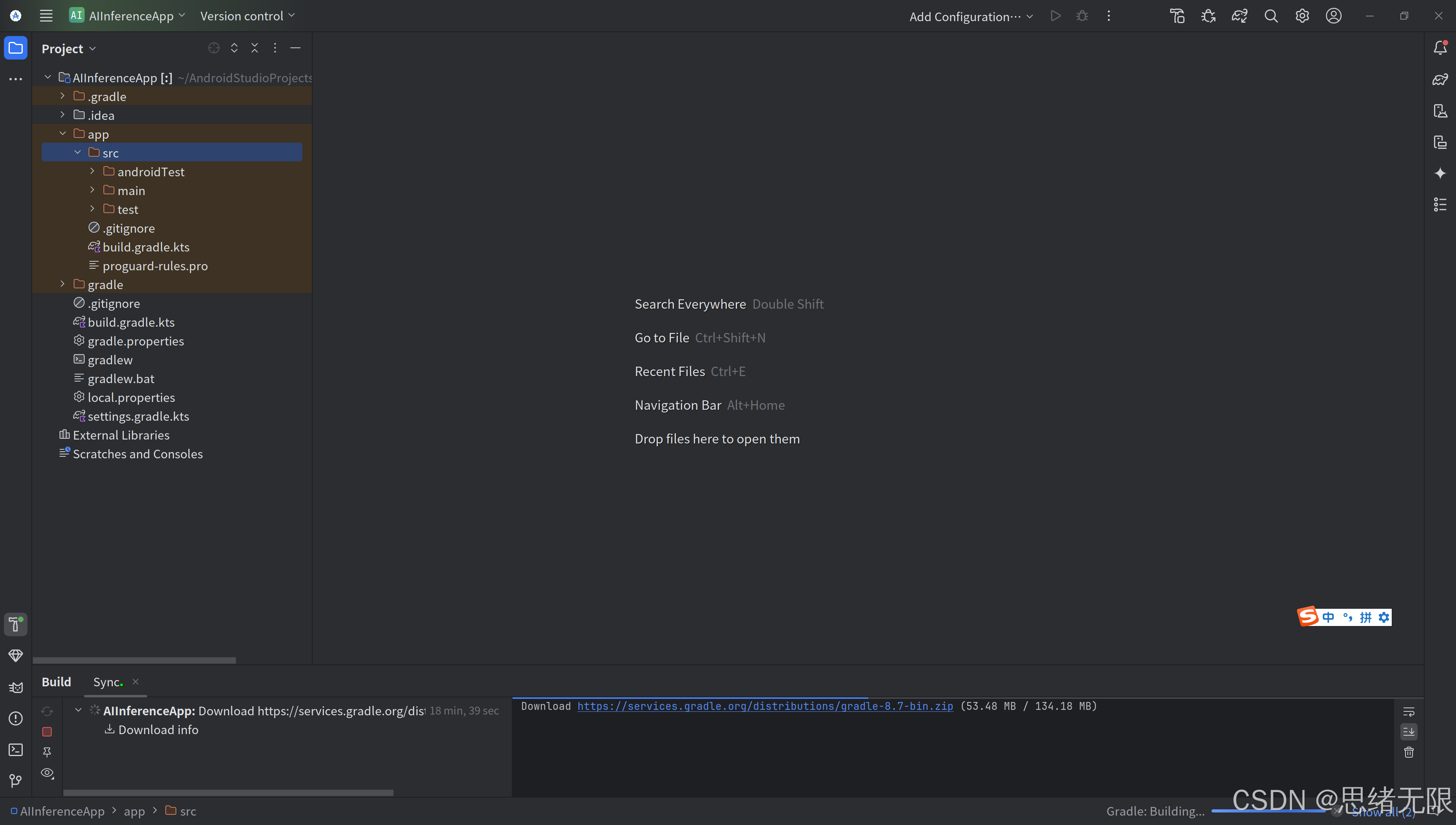This screenshot has height=825, width=1456.
Task: Pin the Sync output window
Action: click(x=47, y=752)
